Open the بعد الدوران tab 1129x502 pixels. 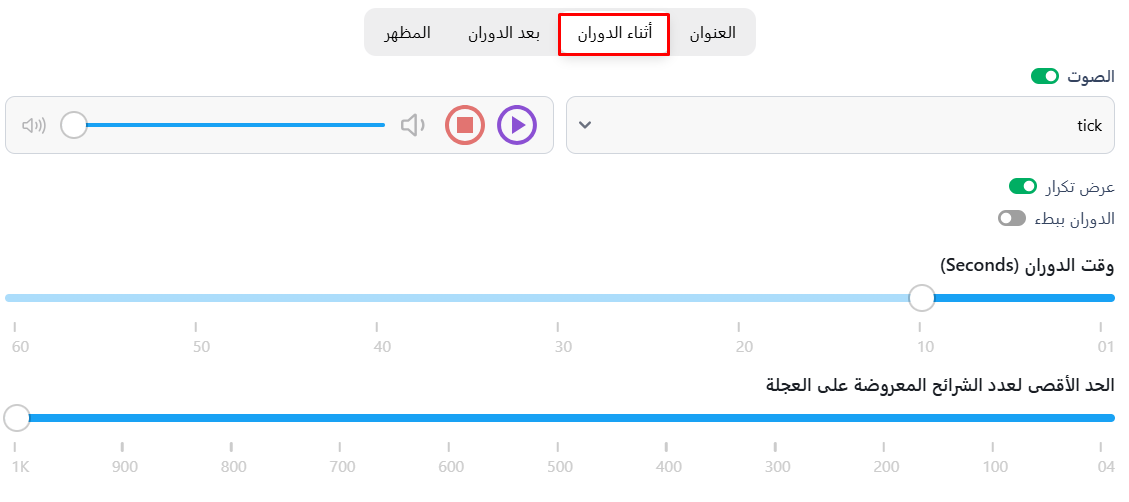[504, 33]
